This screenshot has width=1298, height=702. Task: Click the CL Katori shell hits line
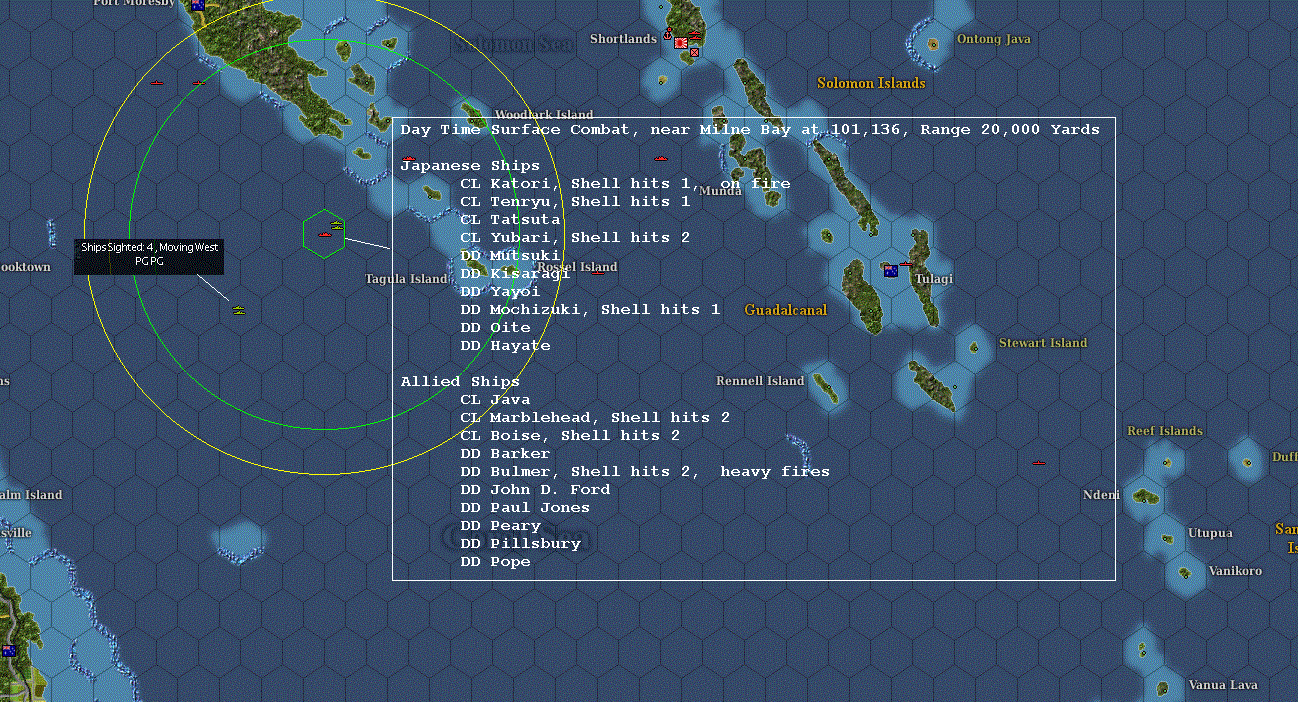[x=625, y=184]
